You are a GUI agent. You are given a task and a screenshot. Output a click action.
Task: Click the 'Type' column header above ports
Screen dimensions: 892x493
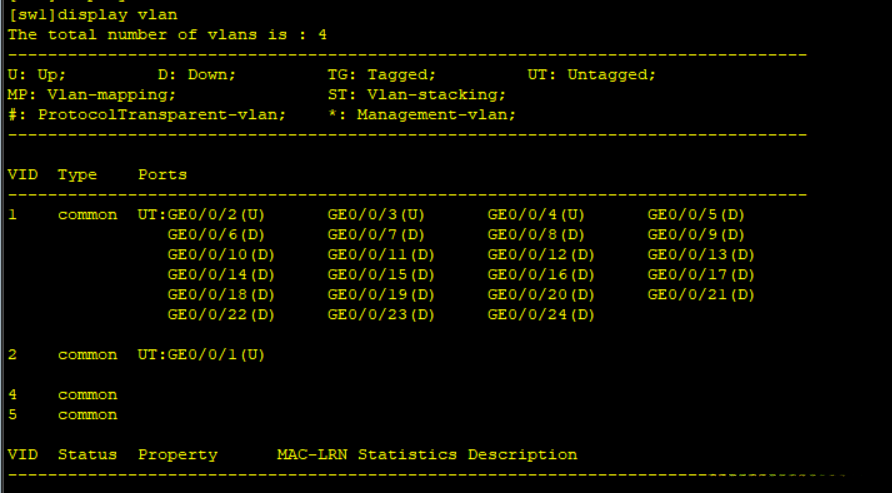pyautogui.click(x=77, y=174)
